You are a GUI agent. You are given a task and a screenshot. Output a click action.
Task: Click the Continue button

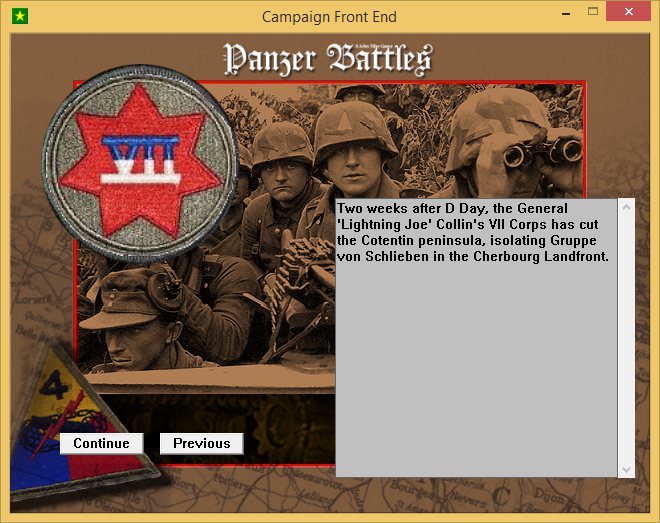pos(101,443)
